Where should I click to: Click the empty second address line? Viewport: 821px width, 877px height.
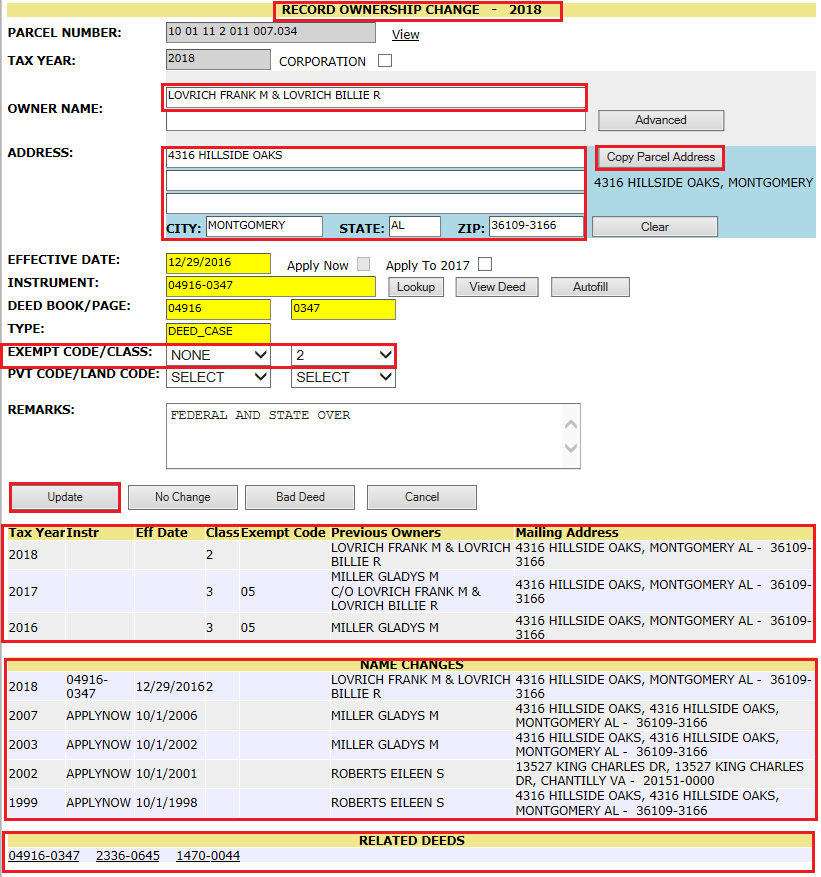[x=375, y=181]
